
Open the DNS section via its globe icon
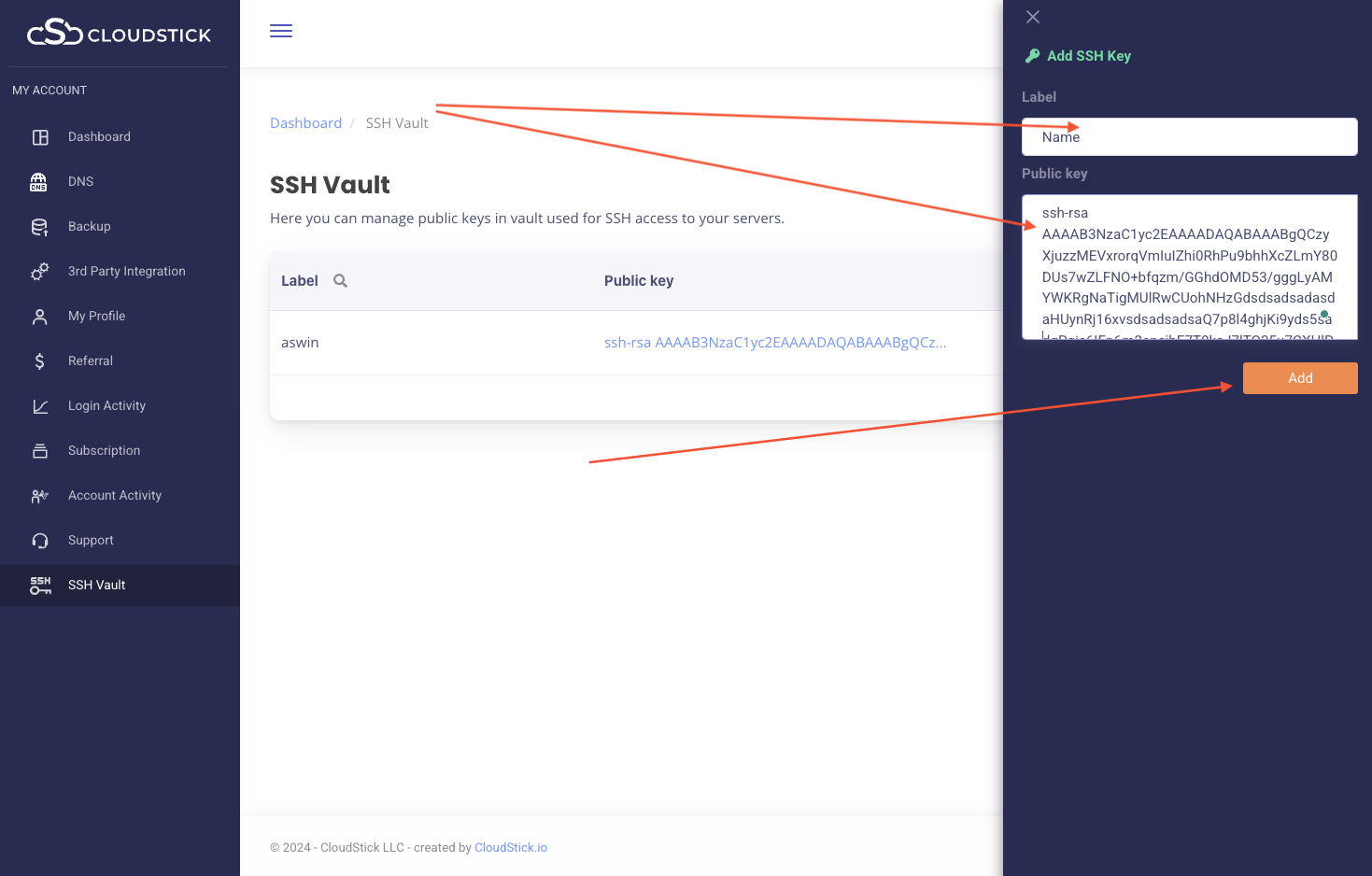[39, 181]
